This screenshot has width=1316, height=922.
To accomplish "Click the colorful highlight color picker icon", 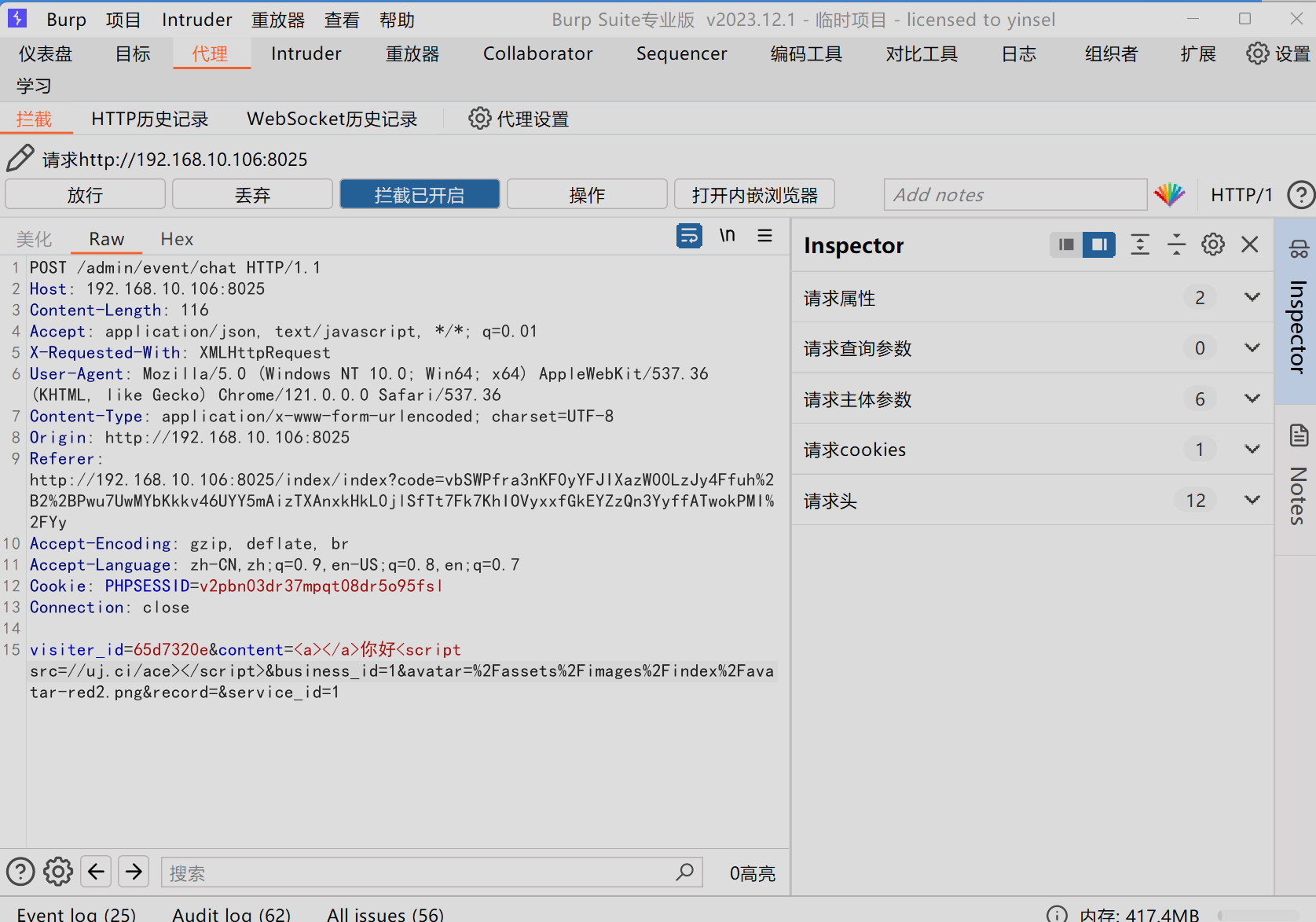I will tap(1169, 194).
